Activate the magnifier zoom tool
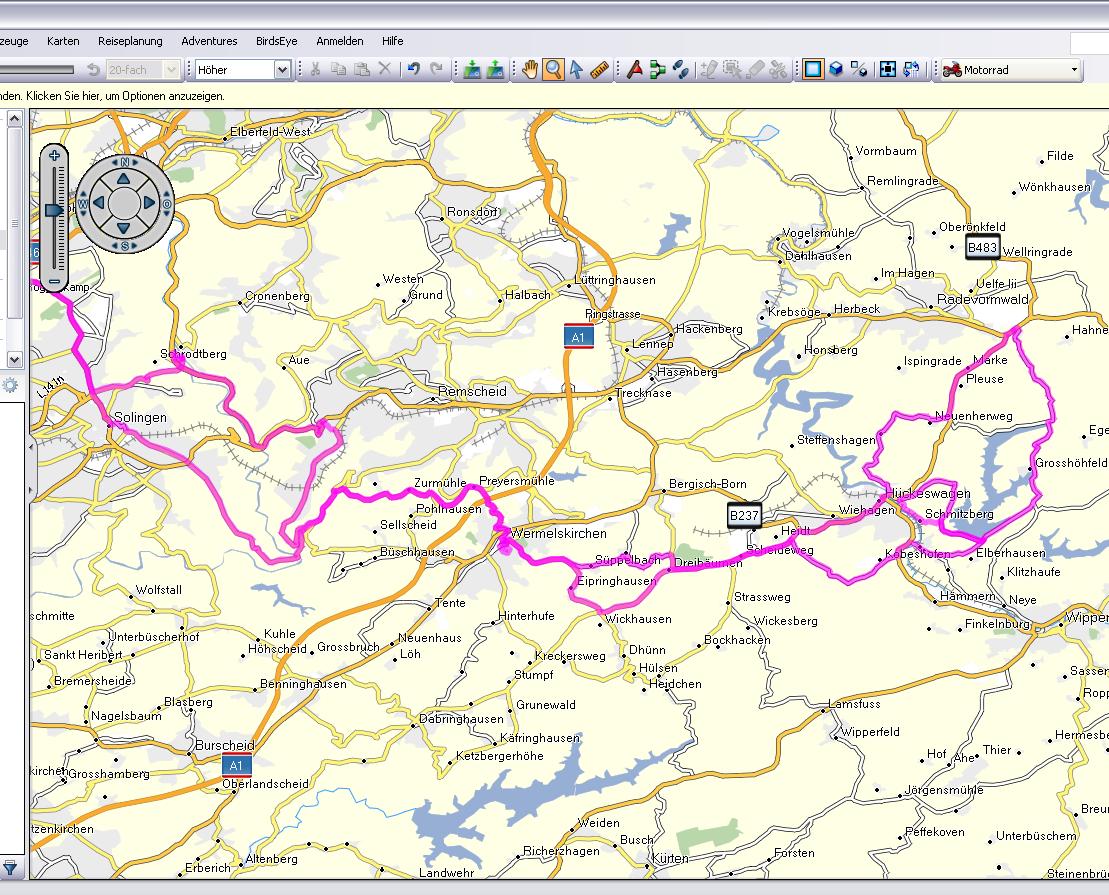The height and width of the screenshot is (895, 1109). (x=553, y=69)
